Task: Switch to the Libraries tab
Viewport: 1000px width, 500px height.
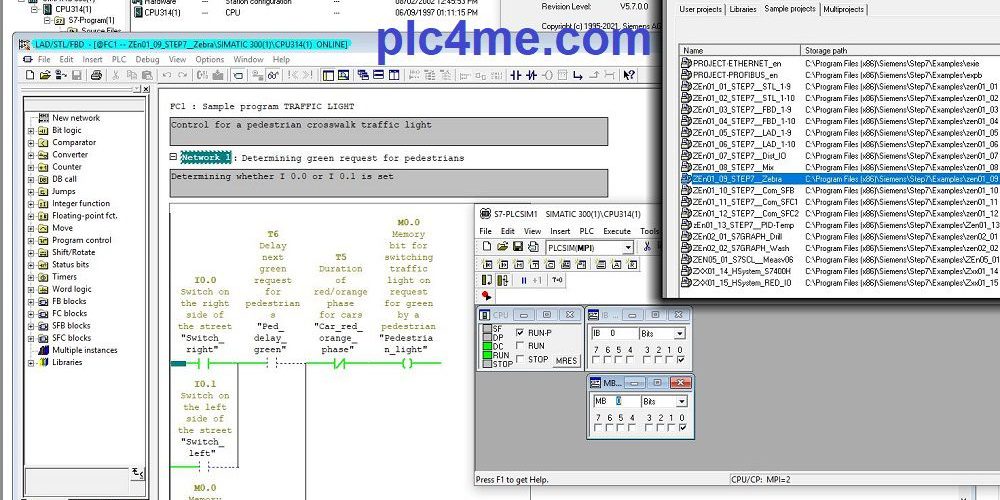Action: (742, 9)
